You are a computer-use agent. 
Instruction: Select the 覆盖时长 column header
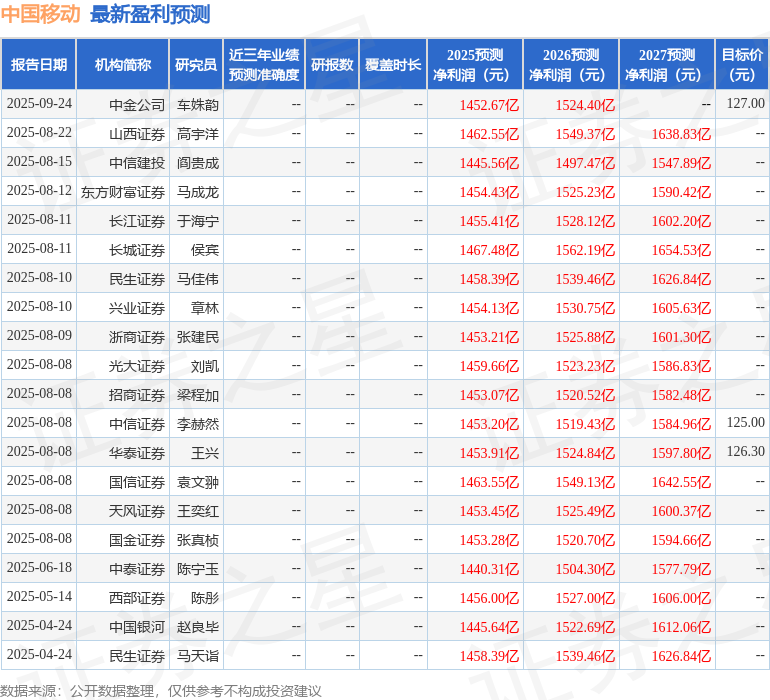click(x=393, y=65)
